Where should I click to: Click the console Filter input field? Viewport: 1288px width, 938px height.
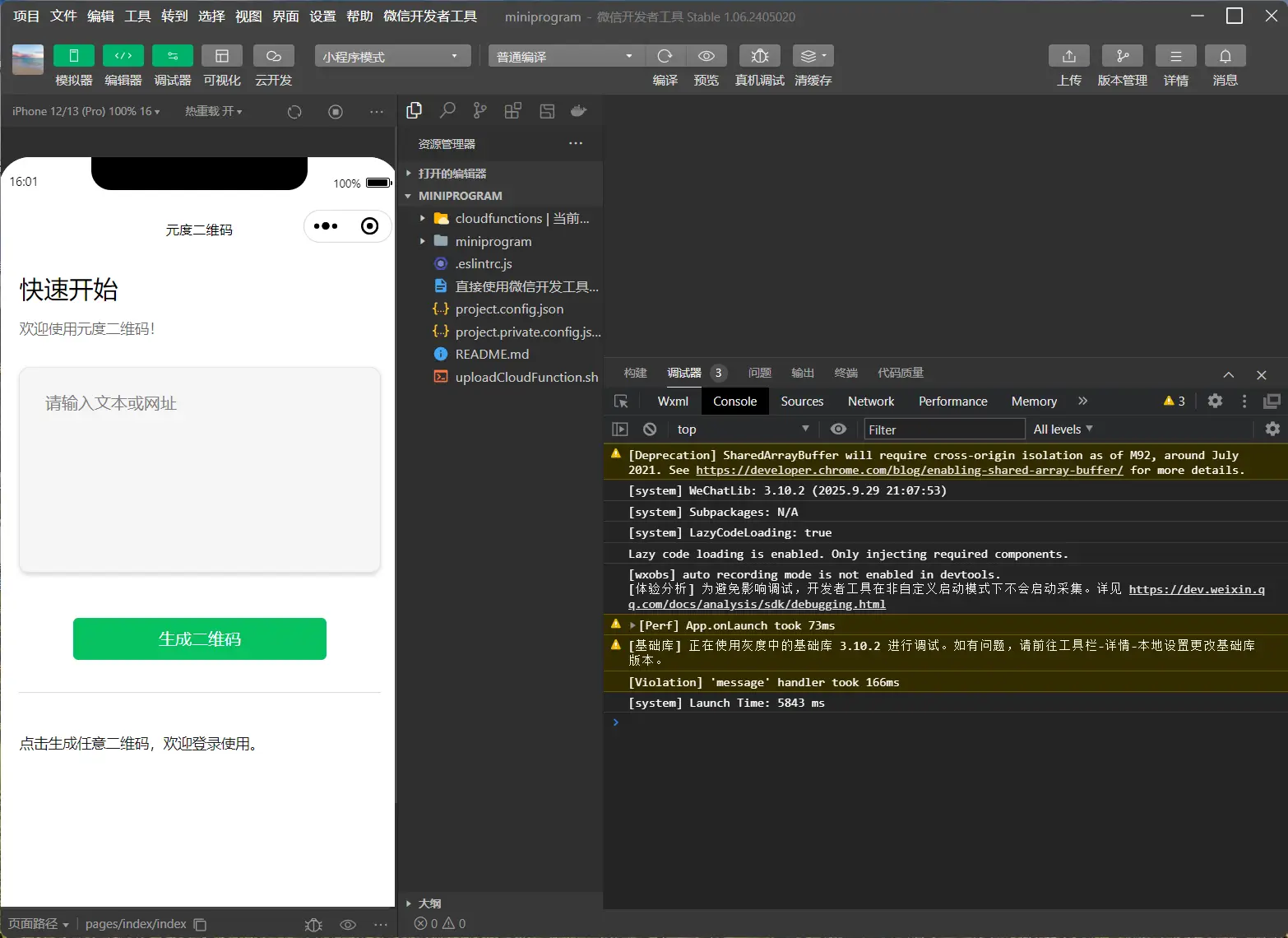coord(943,430)
